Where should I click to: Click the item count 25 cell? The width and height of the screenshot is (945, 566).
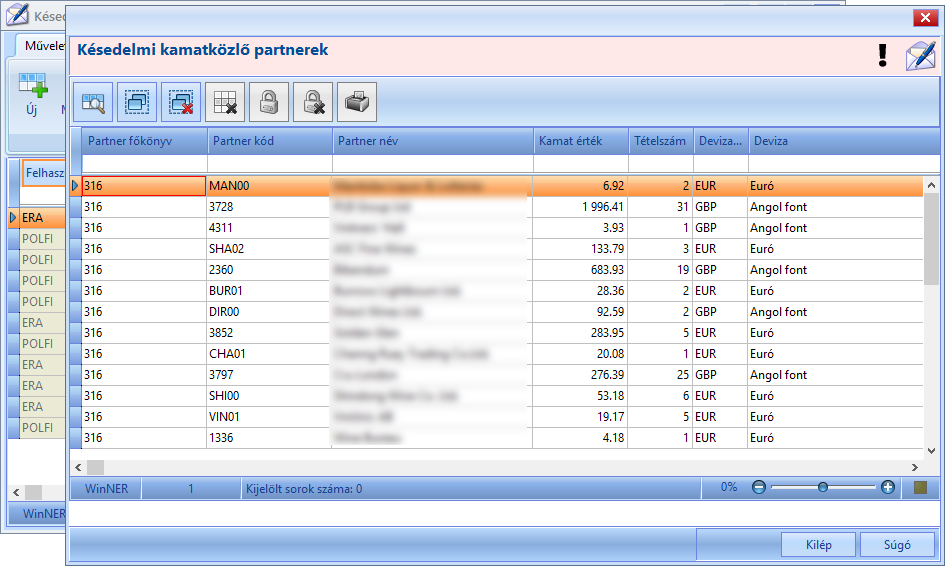[x=661, y=375]
